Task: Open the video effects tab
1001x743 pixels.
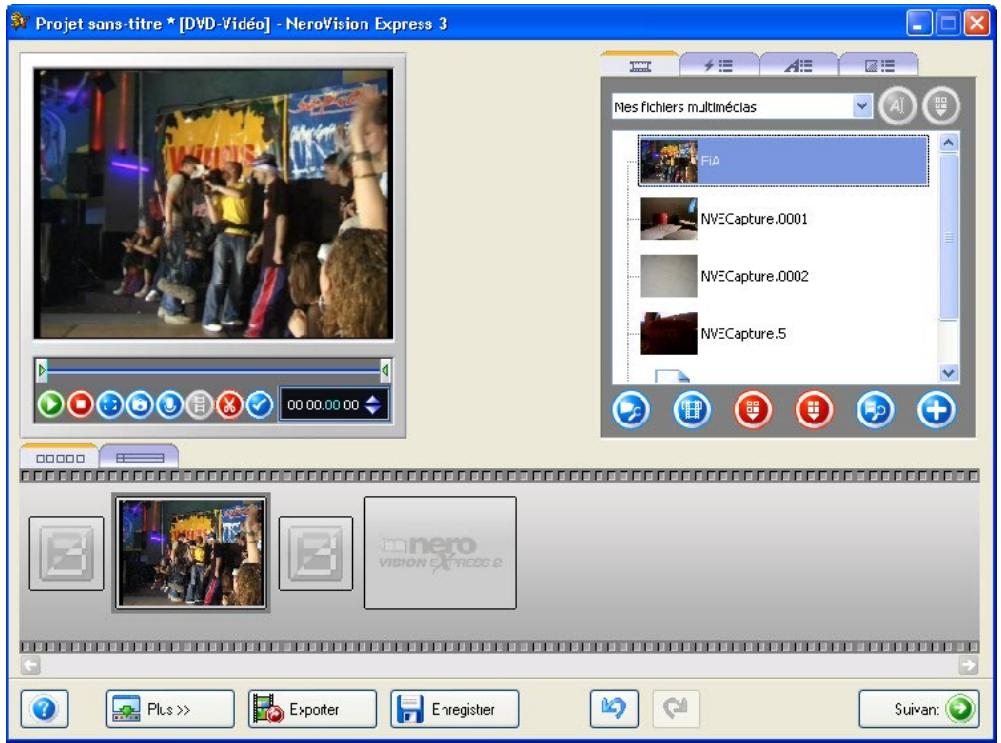Action: [719, 66]
